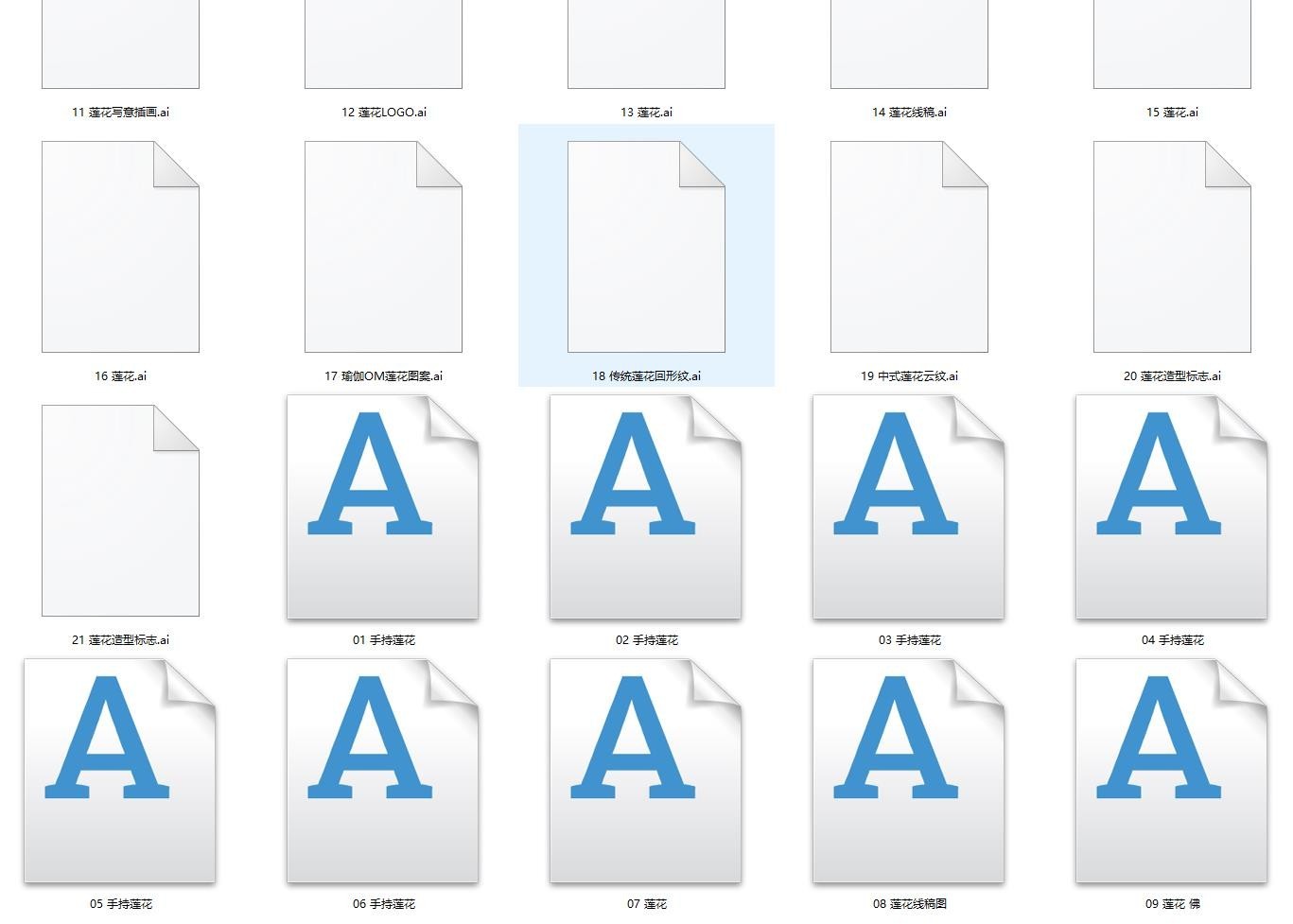Screen dimensions: 1293x924
Task: Choose the 06 手持莲花 file icon
Action: [x=383, y=772]
